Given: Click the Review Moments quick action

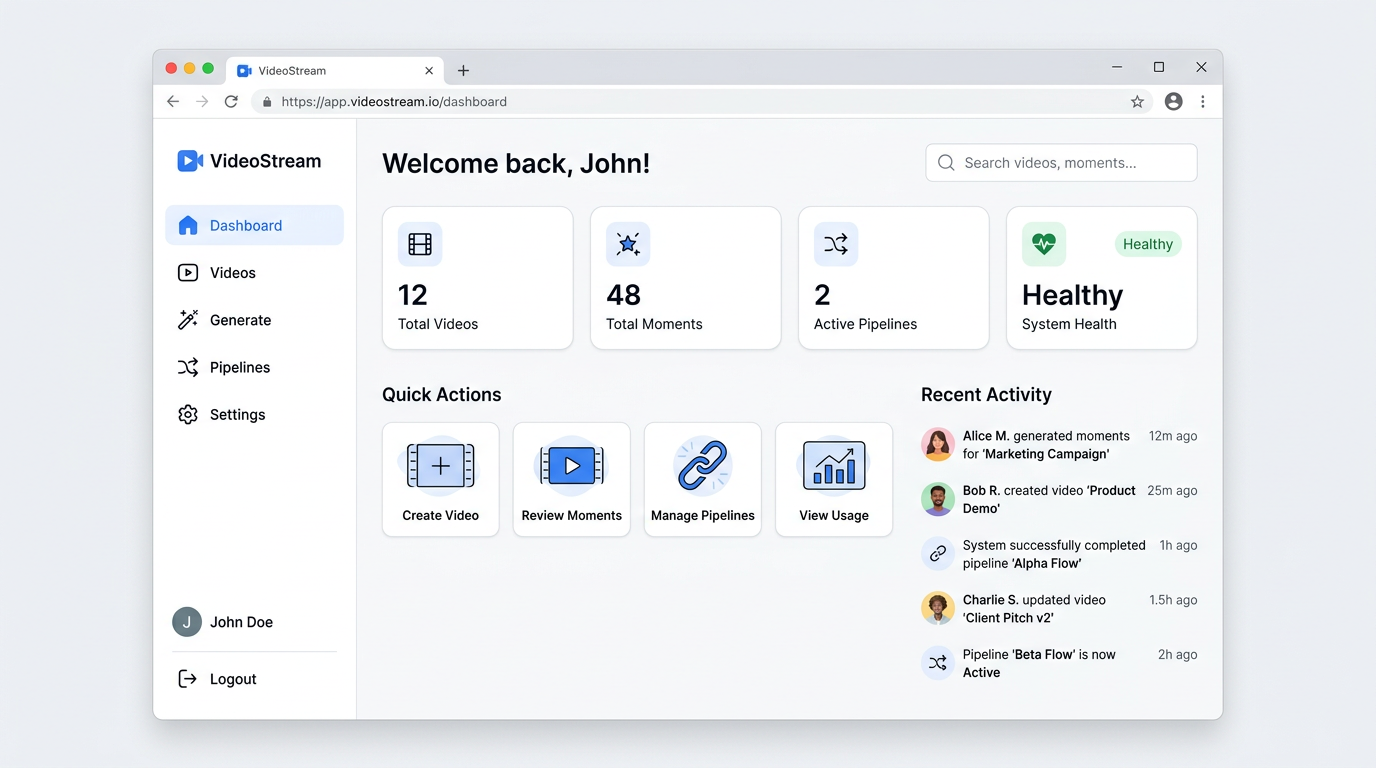Looking at the screenshot, I should pos(571,479).
